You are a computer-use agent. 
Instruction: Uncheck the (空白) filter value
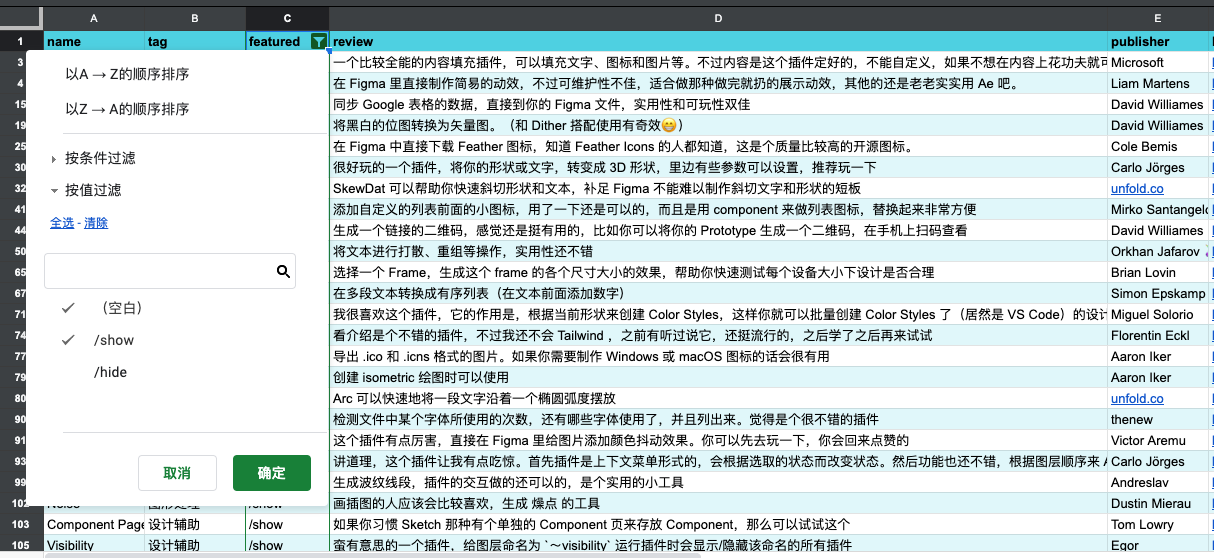click(x=117, y=308)
